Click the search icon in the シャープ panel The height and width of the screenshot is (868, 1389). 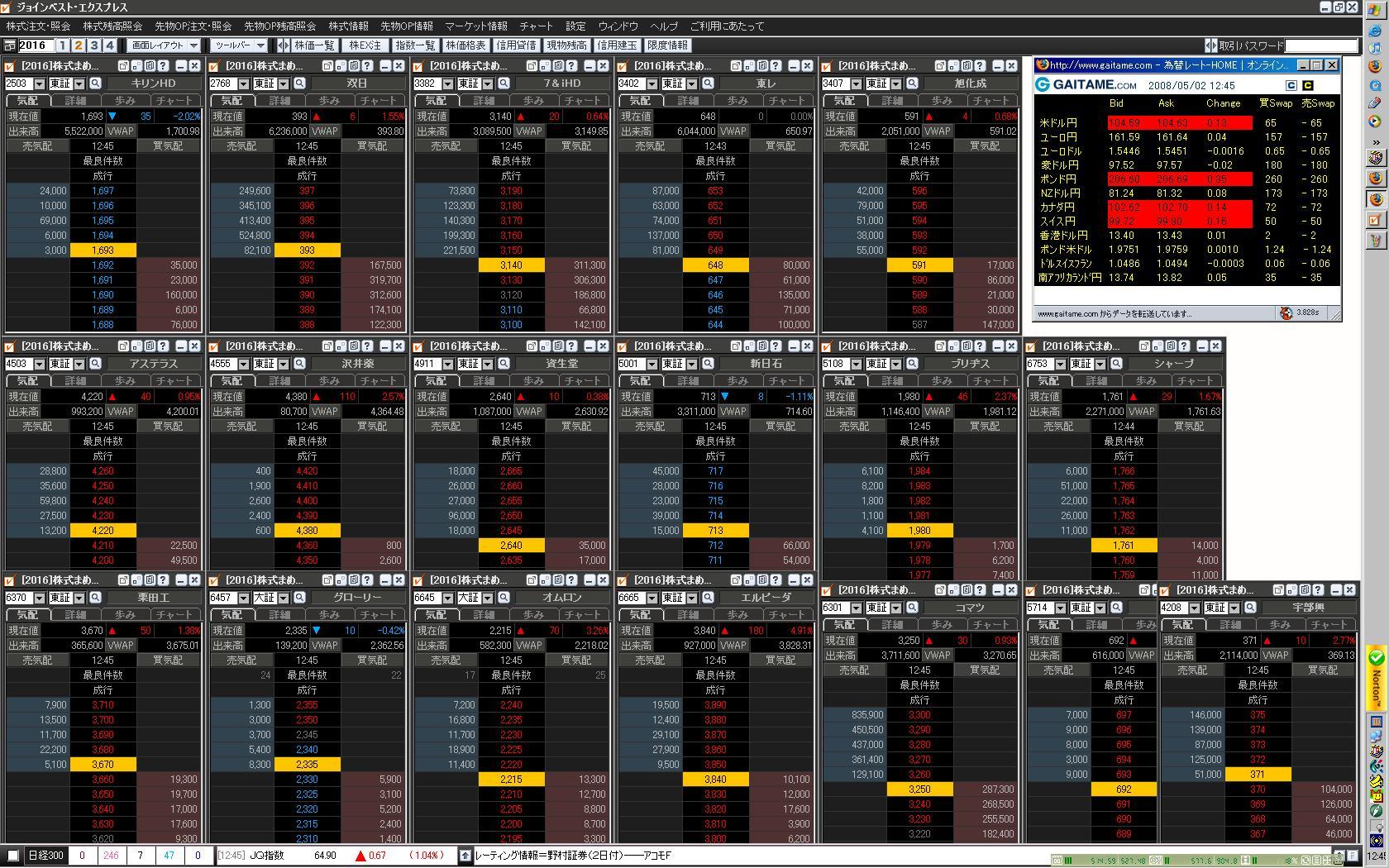(1116, 364)
